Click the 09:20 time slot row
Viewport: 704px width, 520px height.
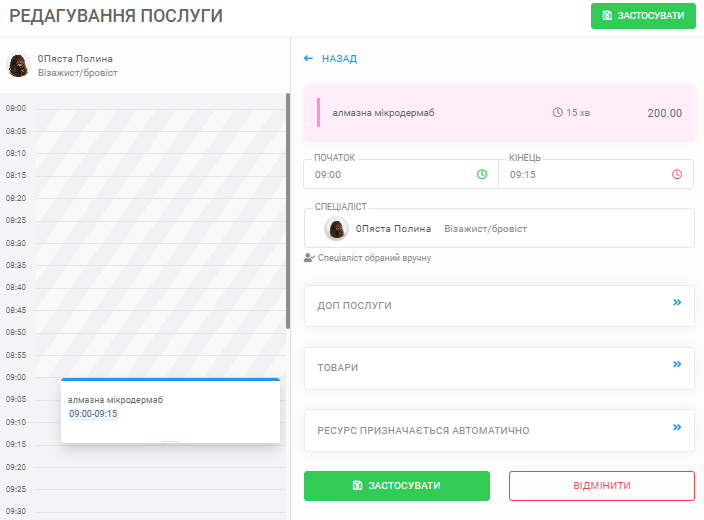click(161, 478)
